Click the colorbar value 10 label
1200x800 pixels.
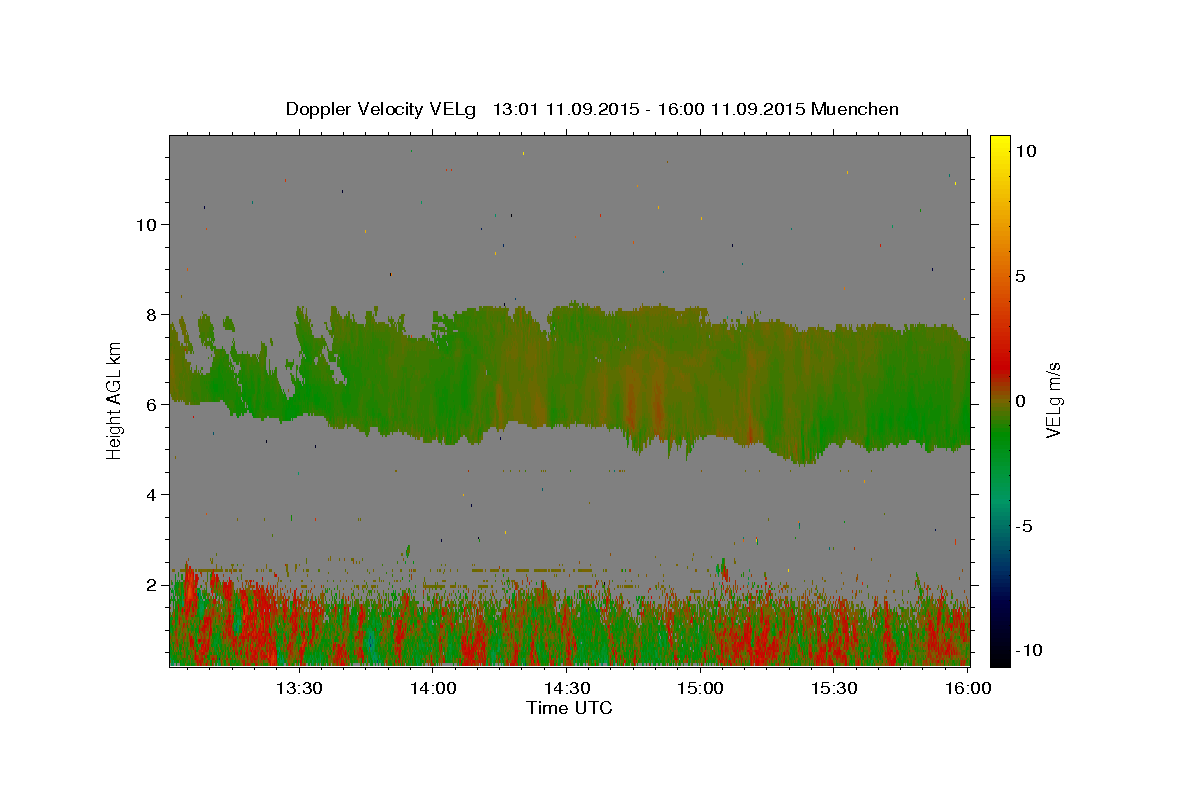pos(1026,151)
